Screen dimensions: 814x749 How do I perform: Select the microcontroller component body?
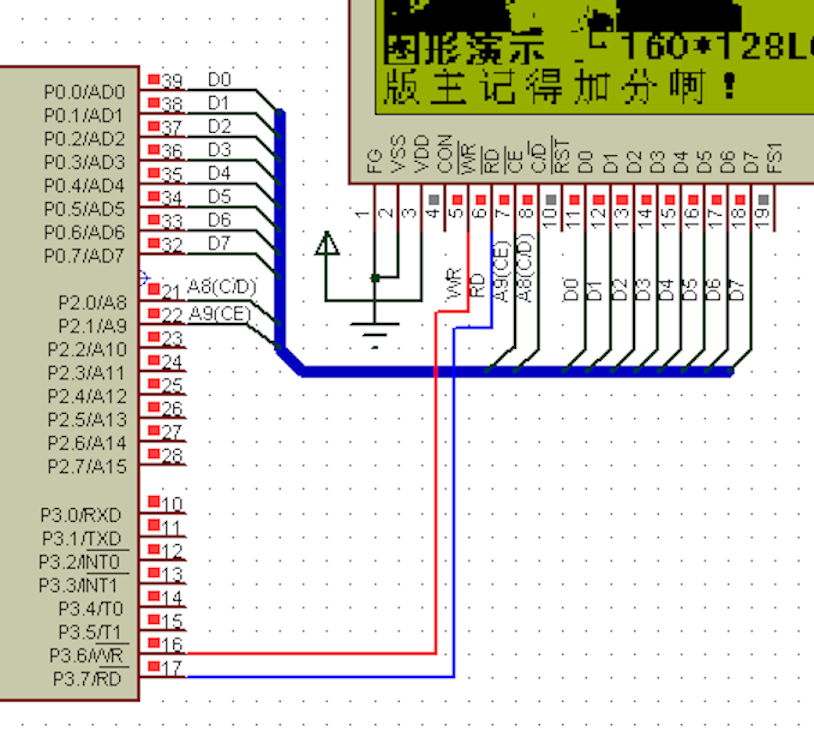click(x=70, y=380)
